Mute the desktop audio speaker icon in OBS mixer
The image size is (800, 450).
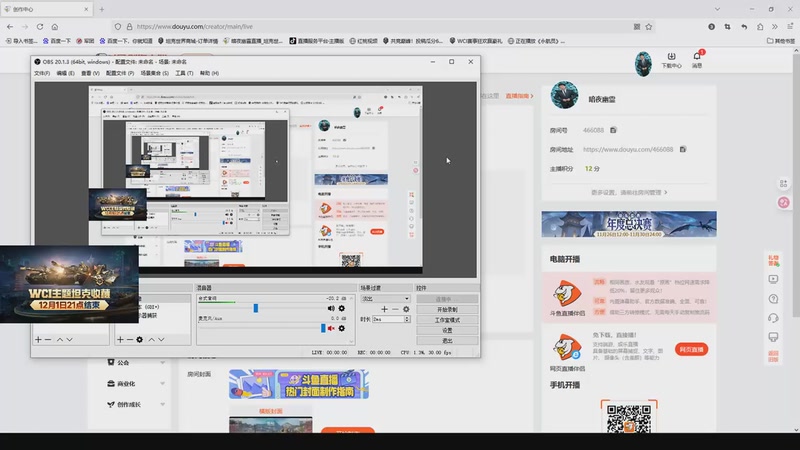[x=331, y=308]
